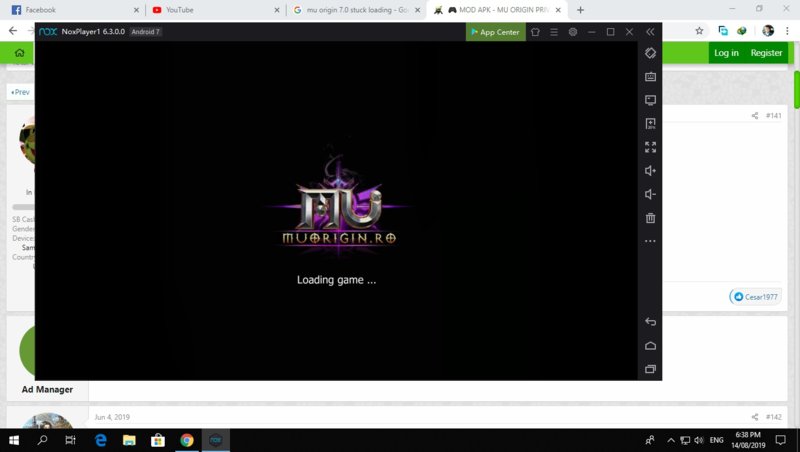The height and width of the screenshot is (452, 800).
Task: Collapse NoxPlayer sidebar with double chevron
Action: coord(650,32)
